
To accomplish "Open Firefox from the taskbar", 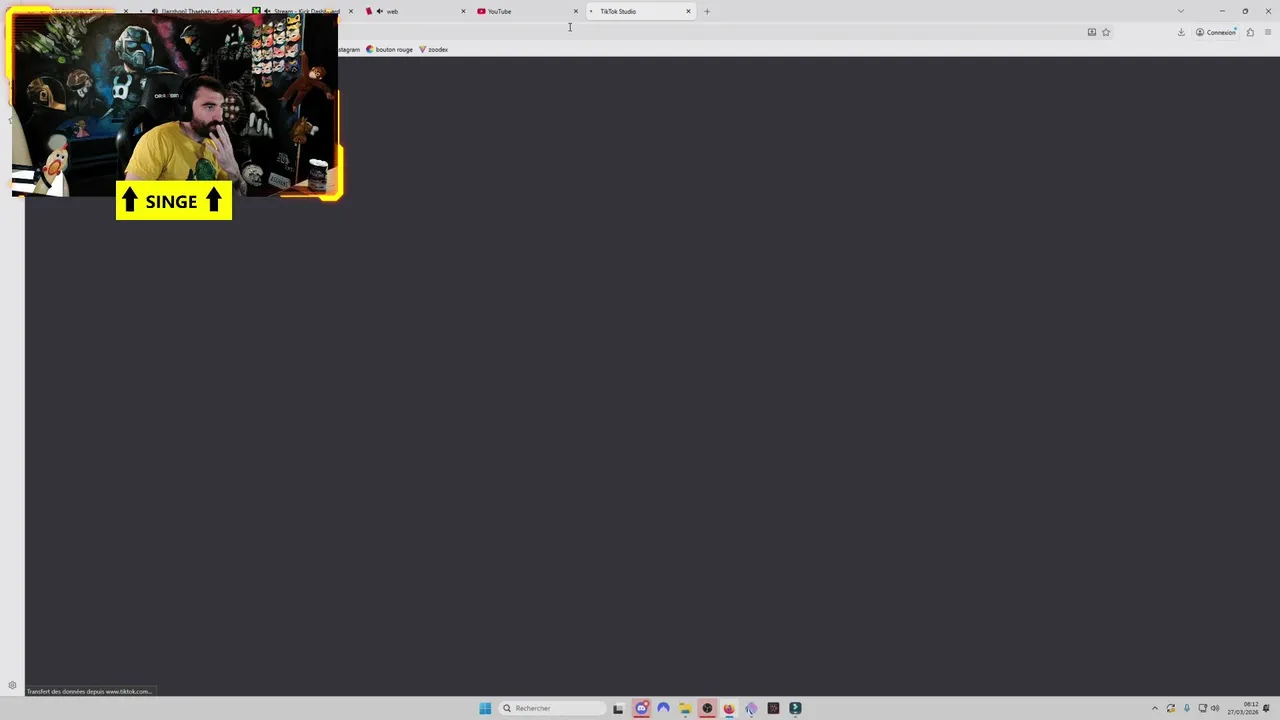I will 729,708.
